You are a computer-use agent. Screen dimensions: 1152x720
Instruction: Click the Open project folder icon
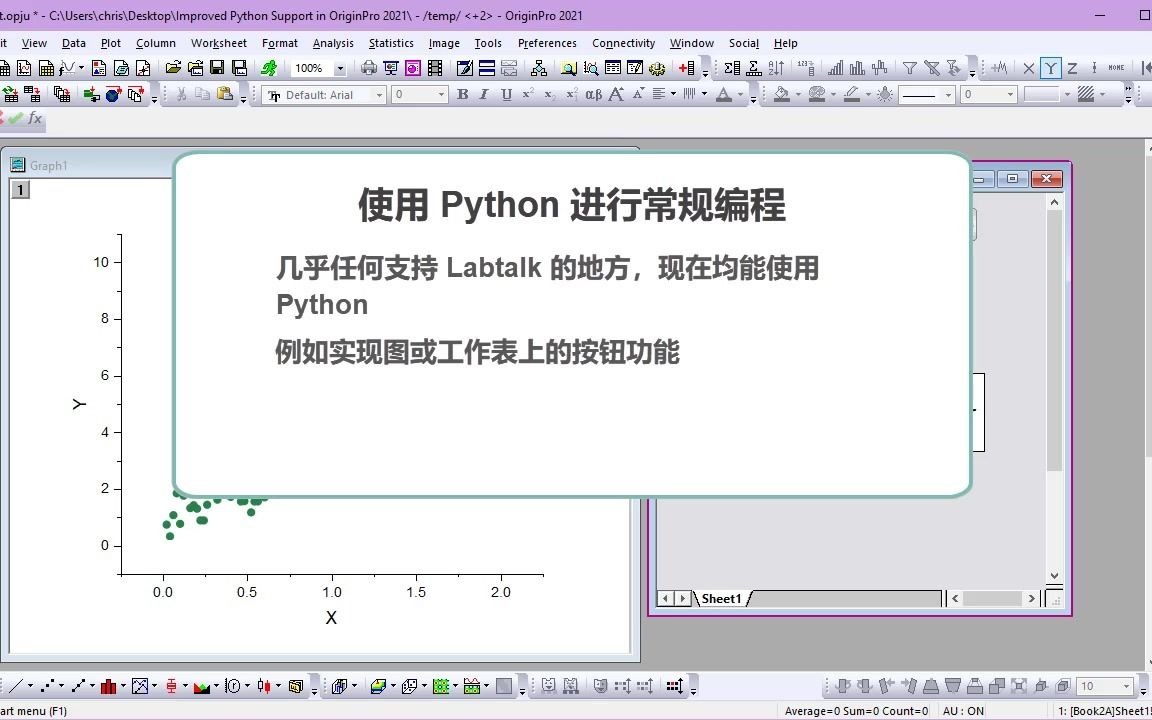point(173,68)
